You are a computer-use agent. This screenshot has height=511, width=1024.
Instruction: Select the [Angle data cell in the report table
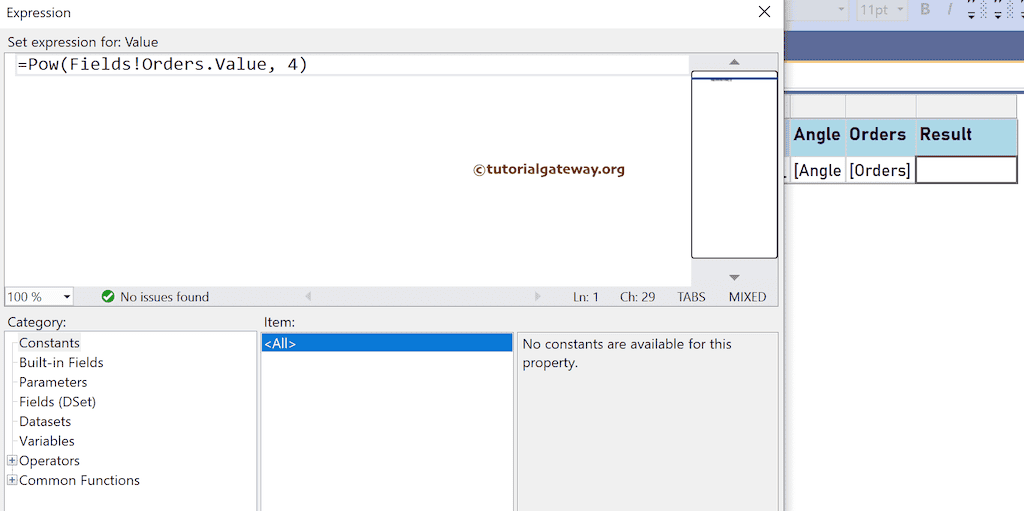point(818,170)
